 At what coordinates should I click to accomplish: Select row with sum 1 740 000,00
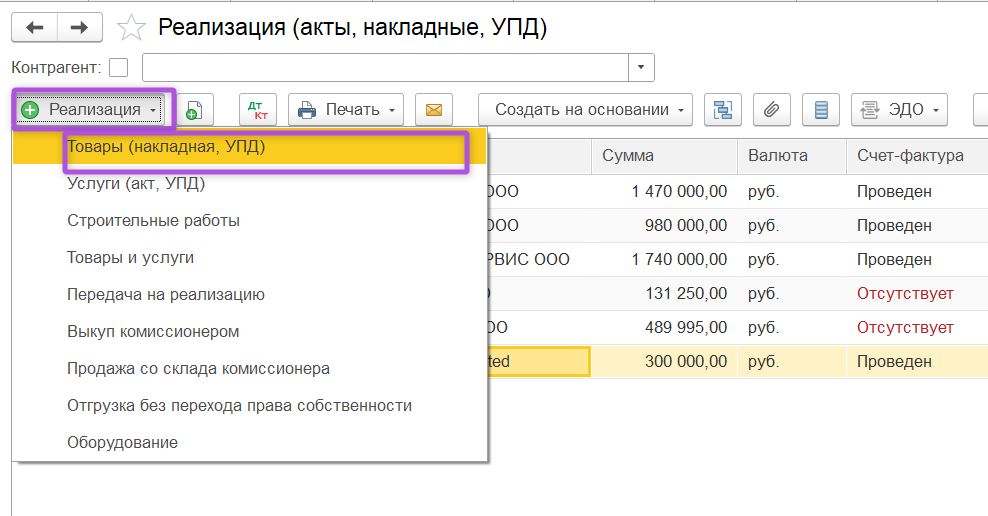click(737, 260)
